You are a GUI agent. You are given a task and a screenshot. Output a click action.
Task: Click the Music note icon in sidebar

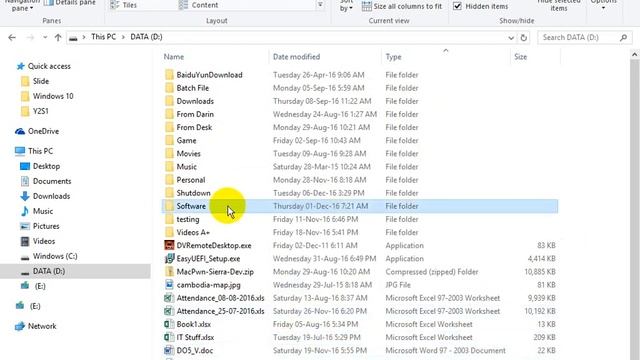click(24, 211)
